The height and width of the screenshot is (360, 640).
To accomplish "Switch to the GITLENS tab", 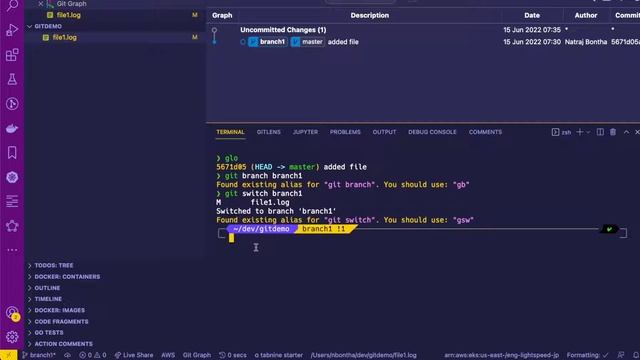I will [x=269, y=132].
